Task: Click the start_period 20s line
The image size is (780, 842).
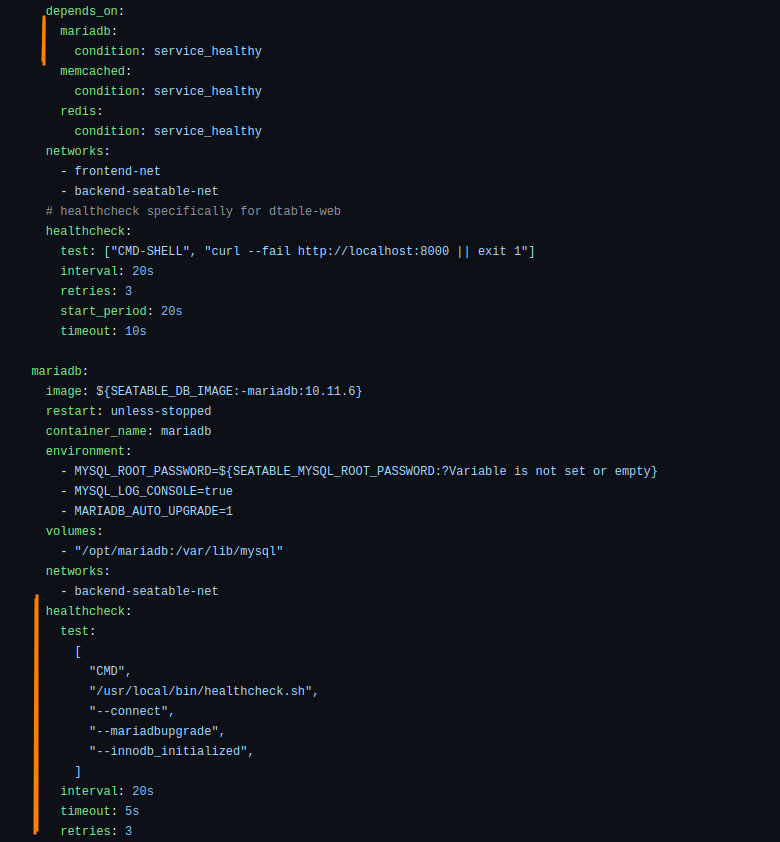Action: pyautogui.click(x=121, y=311)
